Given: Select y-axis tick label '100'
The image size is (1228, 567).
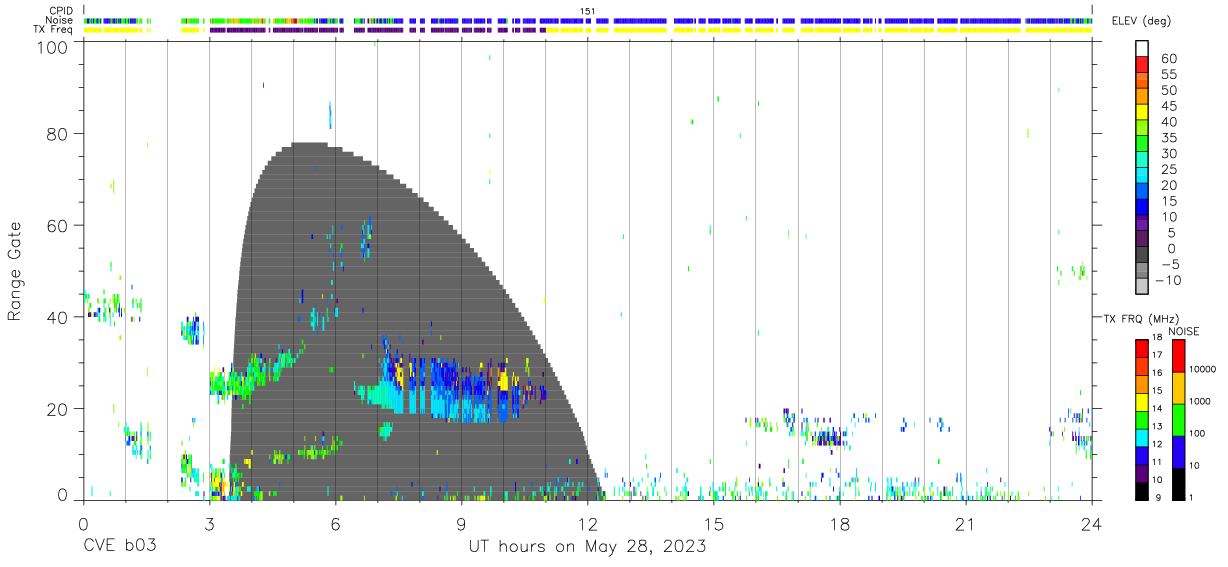Looking at the screenshot, I should [53, 46].
